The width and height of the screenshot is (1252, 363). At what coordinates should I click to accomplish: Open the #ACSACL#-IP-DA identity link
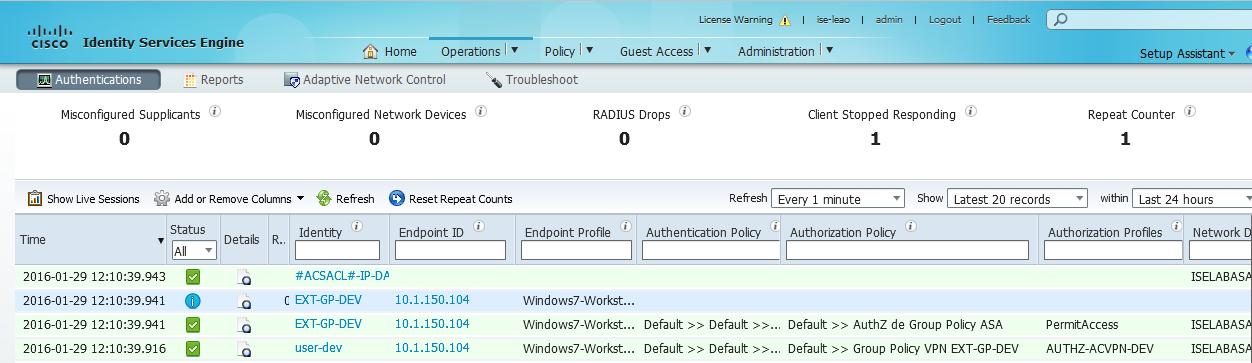[x=342, y=276]
